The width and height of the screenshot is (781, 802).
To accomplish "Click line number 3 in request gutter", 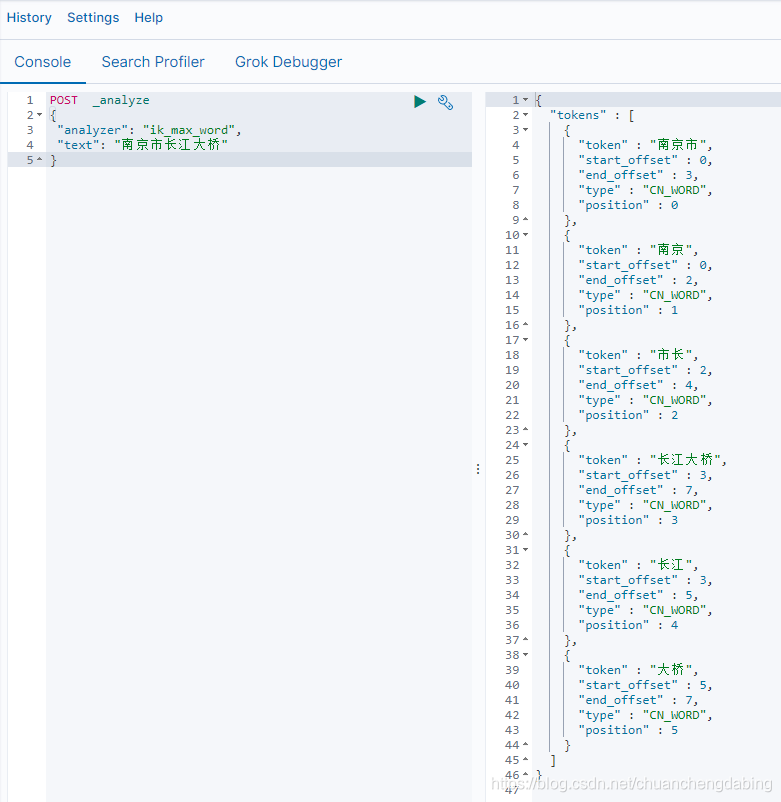I will coord(30,130).
